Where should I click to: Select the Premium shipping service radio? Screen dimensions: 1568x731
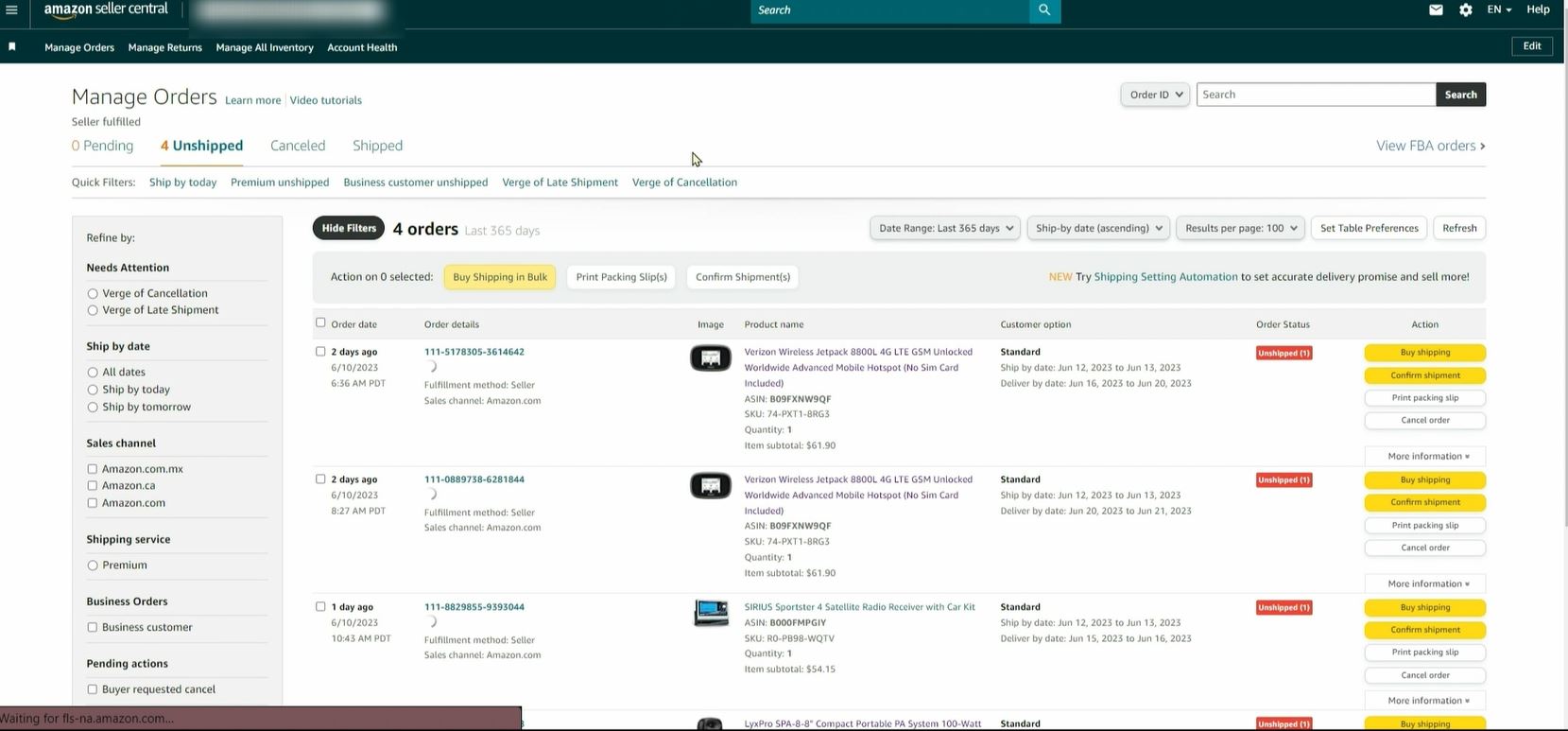coord(93,566)
